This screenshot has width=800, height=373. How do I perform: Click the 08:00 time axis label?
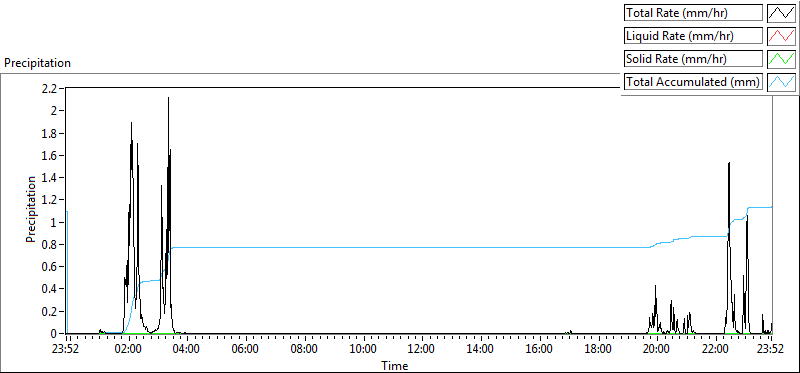click(305, 350)
